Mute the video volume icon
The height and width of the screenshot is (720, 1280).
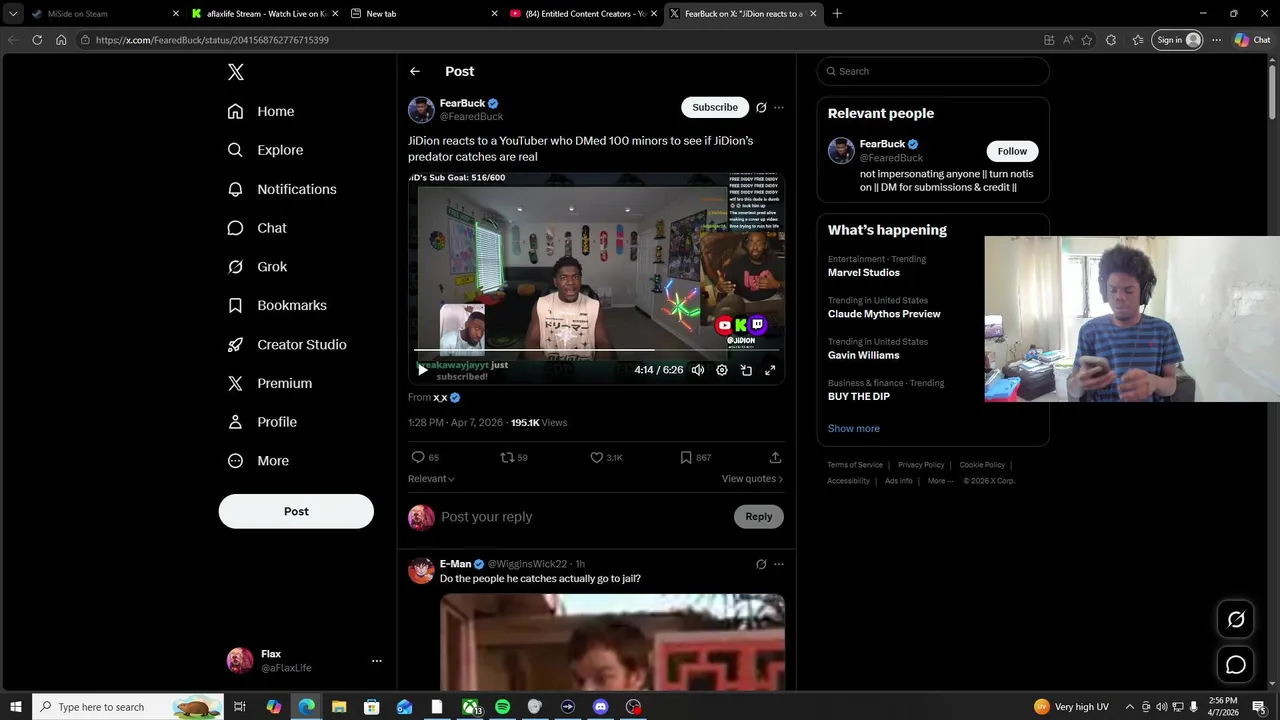coord(698,370)
